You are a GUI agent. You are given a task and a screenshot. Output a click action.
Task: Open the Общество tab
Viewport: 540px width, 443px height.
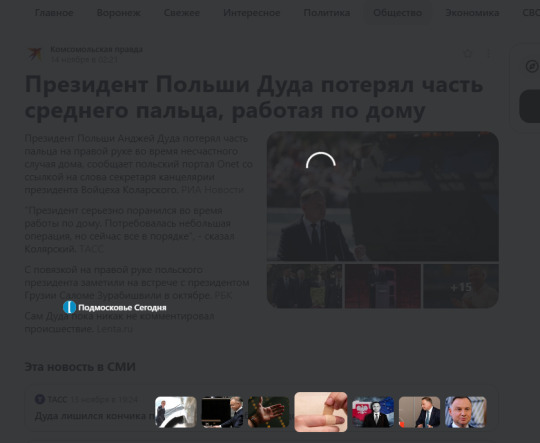click(397, 13)
